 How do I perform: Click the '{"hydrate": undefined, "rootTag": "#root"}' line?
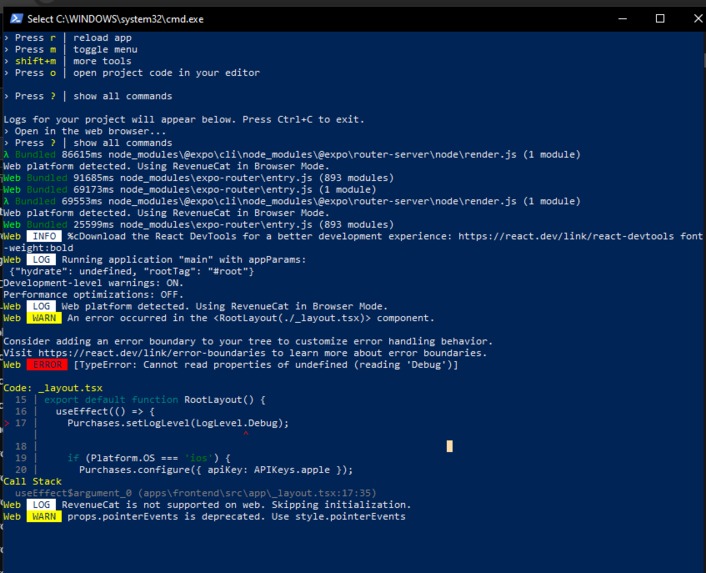tap(131, 271)
